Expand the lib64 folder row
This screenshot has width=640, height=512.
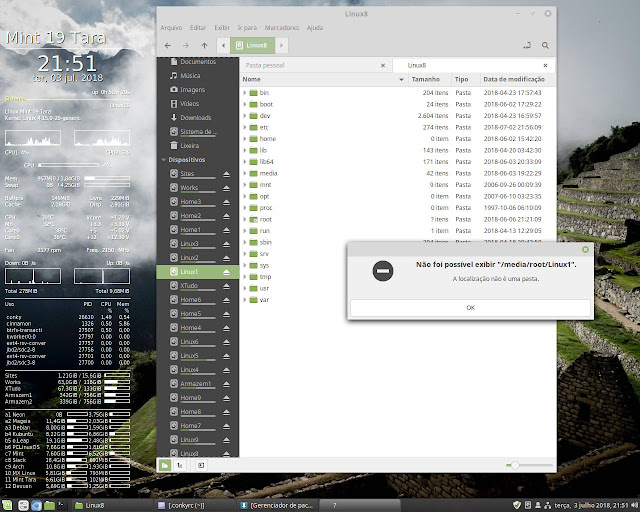[x=244, y=162]
